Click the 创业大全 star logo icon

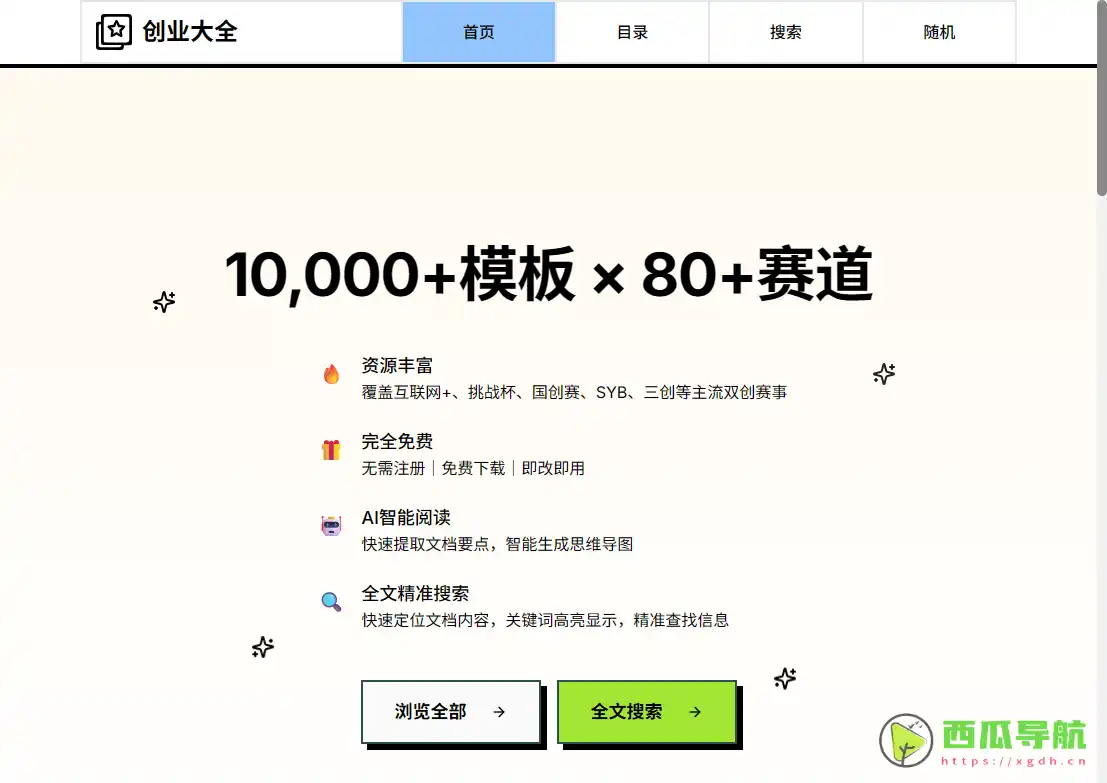coord(114,32)
